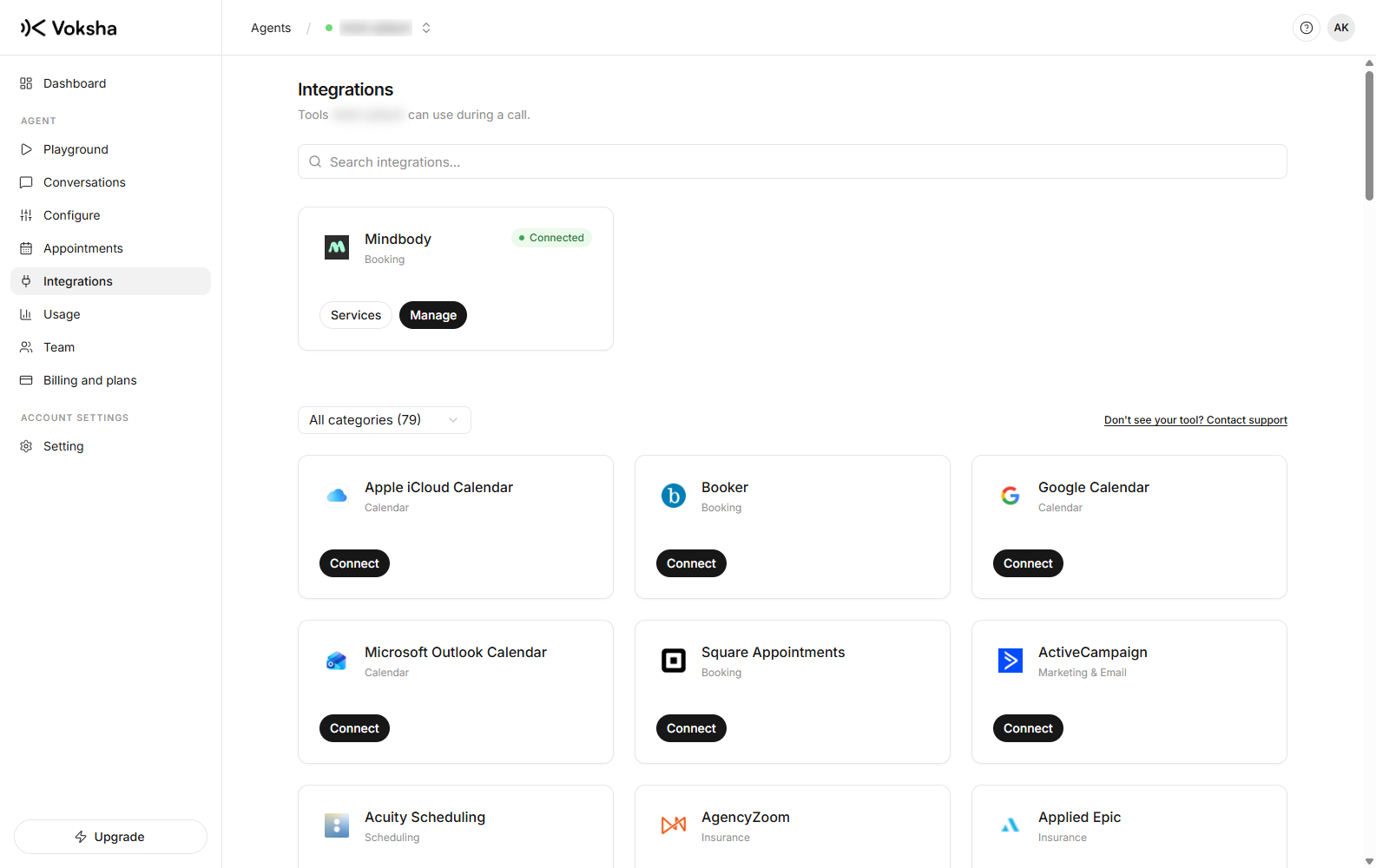
Task: Click the Setting gear icon
Action: [26, 446]
